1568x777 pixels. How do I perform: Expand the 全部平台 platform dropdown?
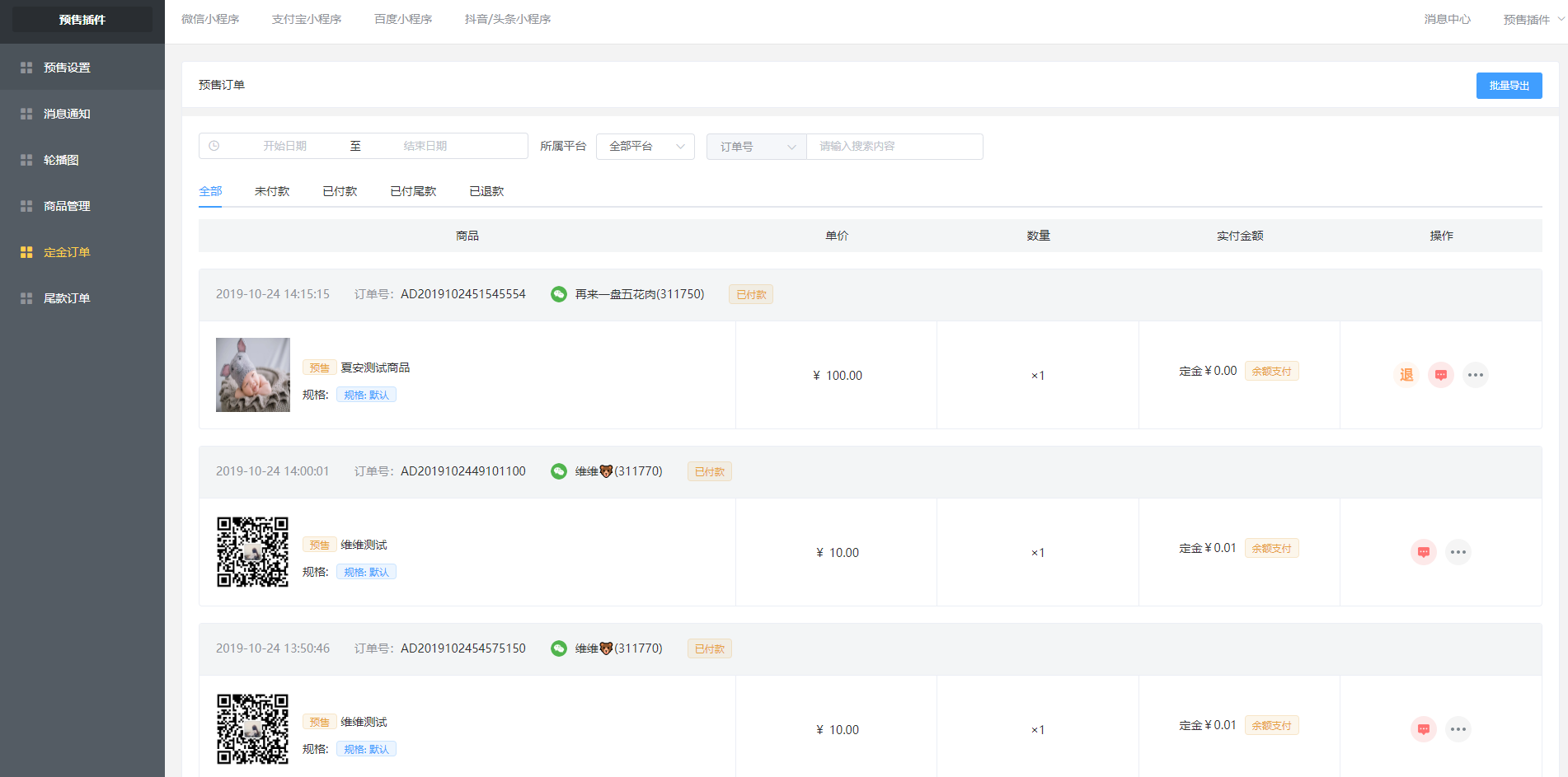[x=645, y=147]
